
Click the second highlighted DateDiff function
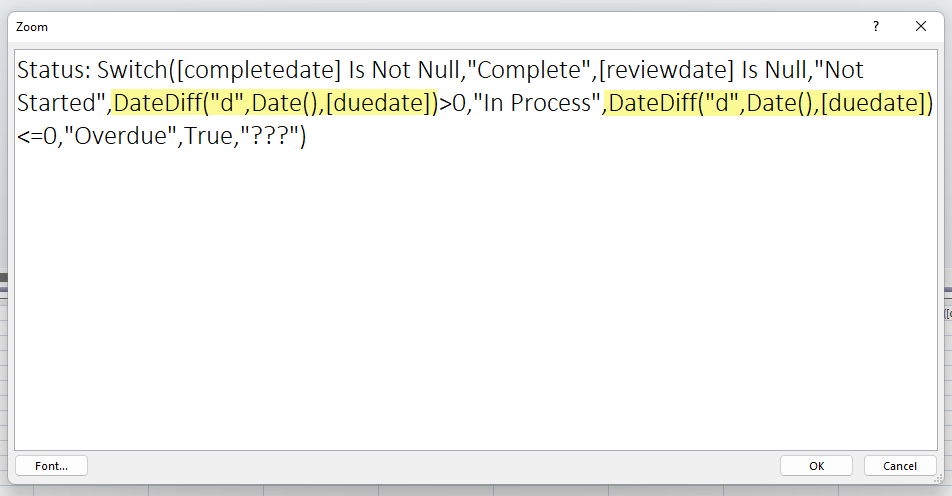(652, 103)
